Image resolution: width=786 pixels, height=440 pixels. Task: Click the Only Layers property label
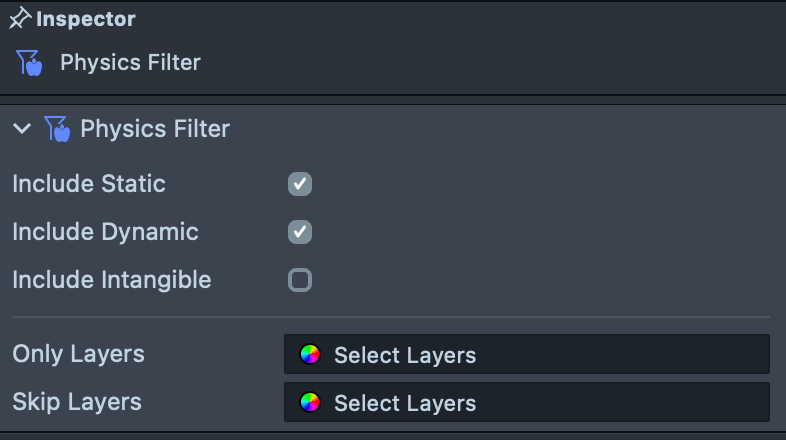pyautogui.click(x=78, y=354)
